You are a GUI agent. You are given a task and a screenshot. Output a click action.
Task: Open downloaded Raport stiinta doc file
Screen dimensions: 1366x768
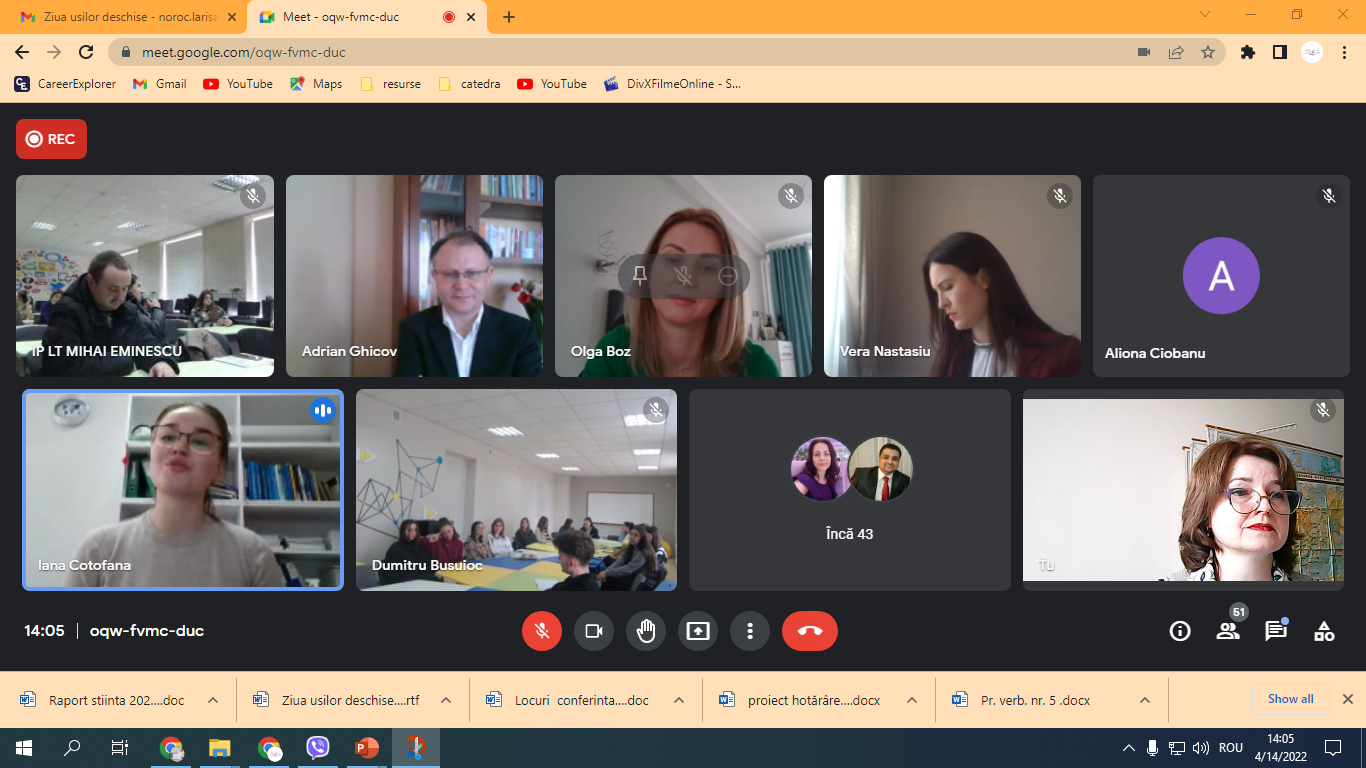(104, 700)
